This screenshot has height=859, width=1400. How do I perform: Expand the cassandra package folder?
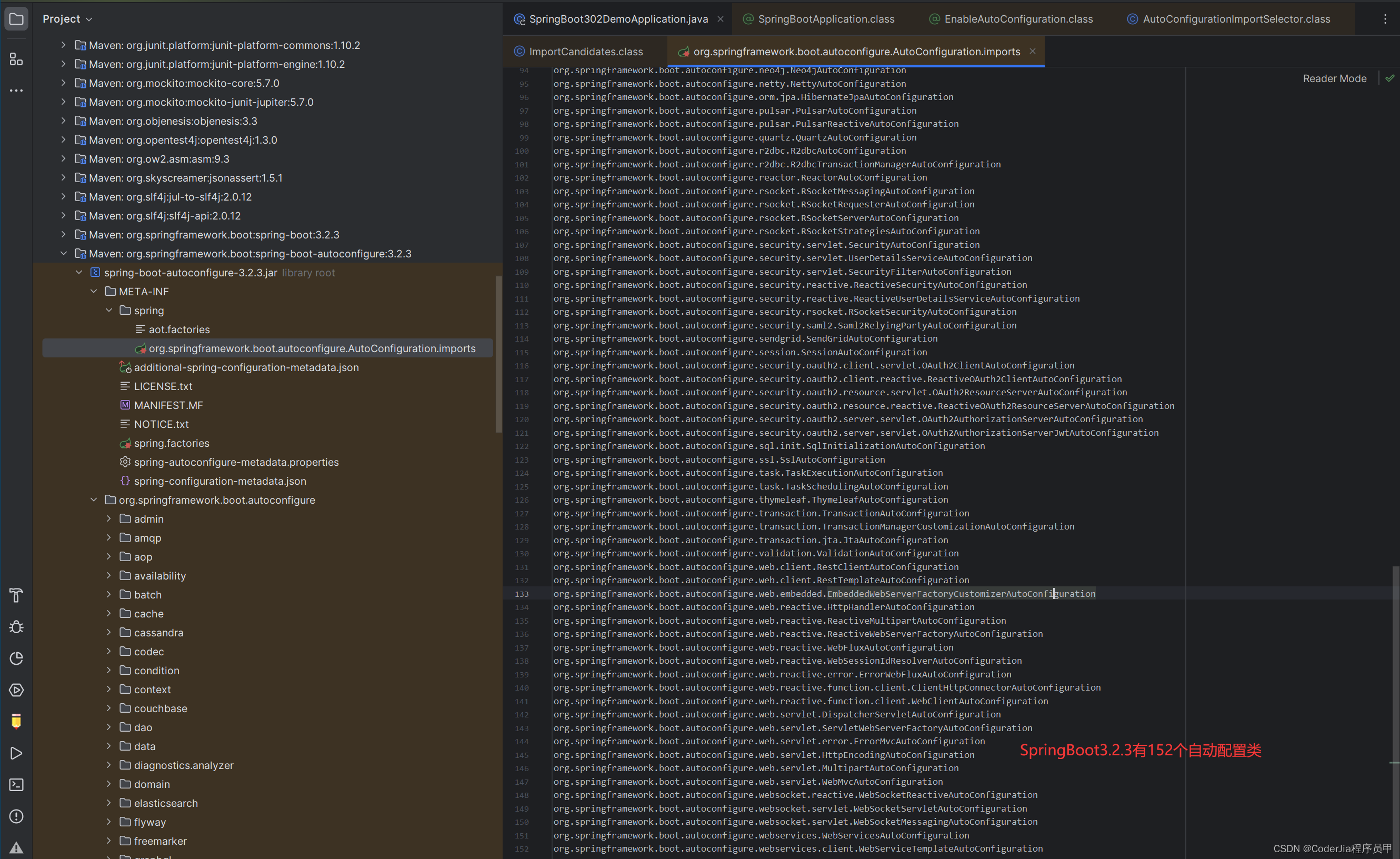click(x=108, y=632)
